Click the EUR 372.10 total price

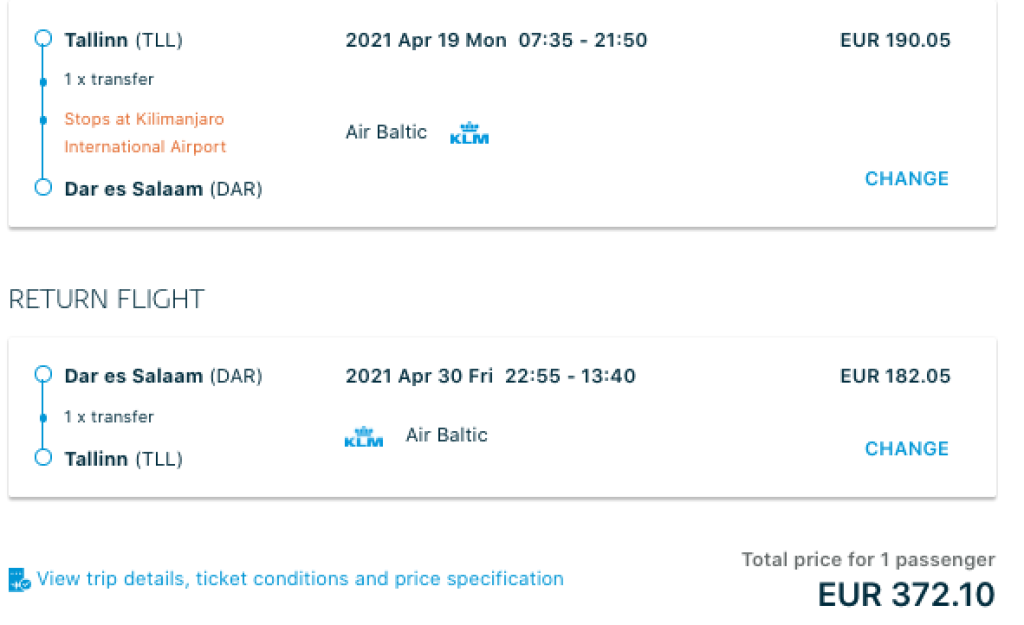click(906, 594)
